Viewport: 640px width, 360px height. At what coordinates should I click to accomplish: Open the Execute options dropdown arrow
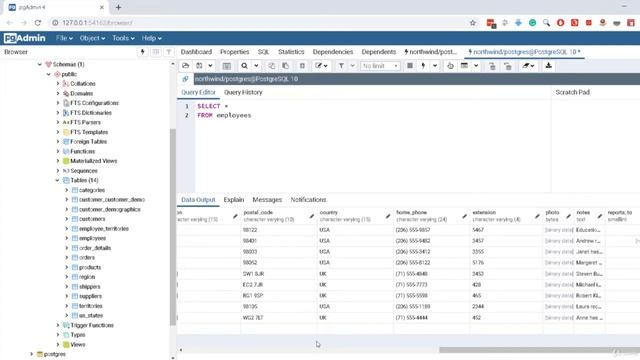435,66
